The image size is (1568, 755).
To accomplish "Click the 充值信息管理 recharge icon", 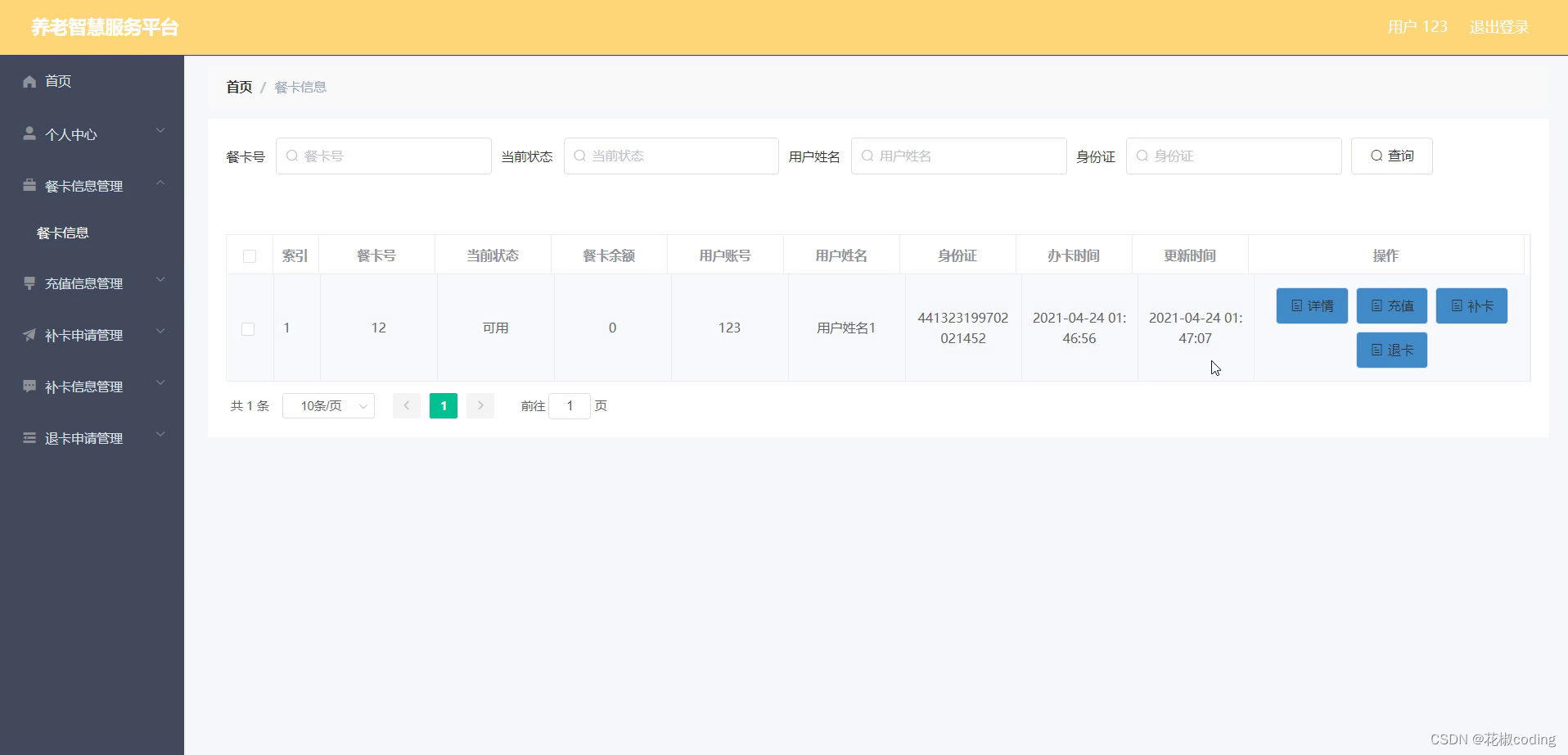I will tap(29, 283).
